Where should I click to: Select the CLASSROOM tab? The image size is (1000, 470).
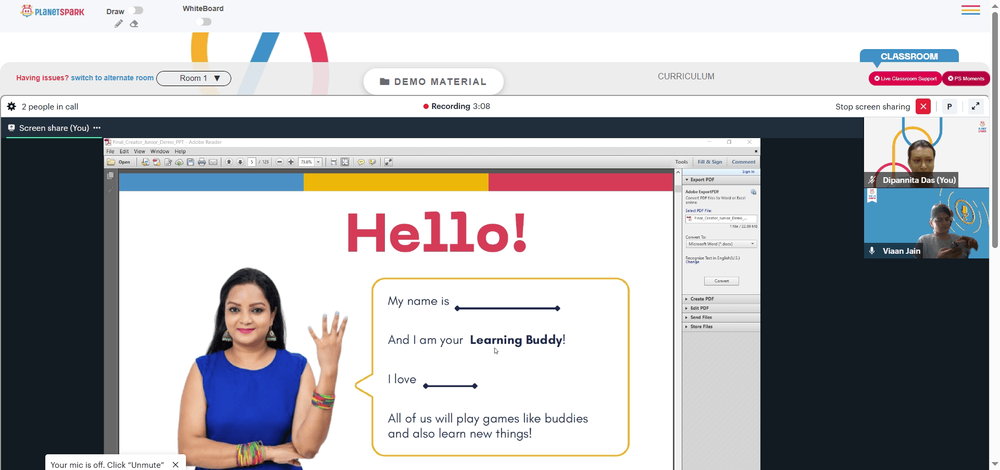pos(909,56)
